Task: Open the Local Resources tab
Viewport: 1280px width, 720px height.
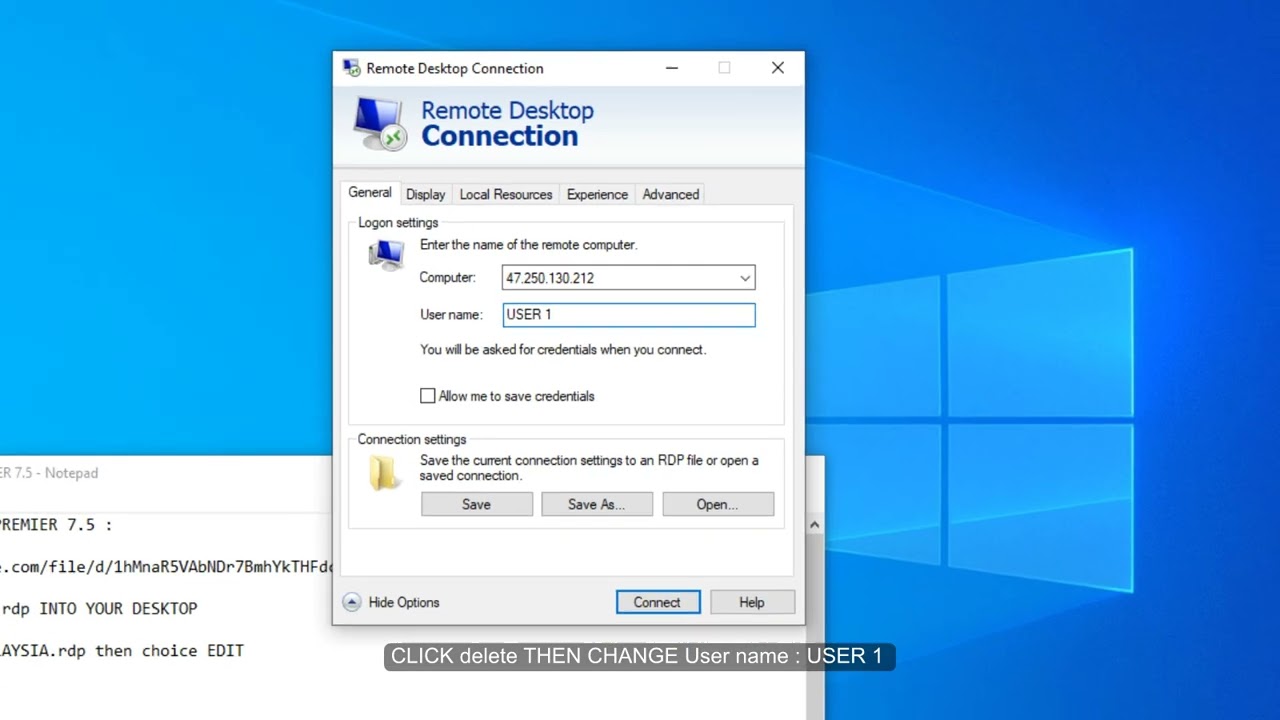Action: point(506,194)
